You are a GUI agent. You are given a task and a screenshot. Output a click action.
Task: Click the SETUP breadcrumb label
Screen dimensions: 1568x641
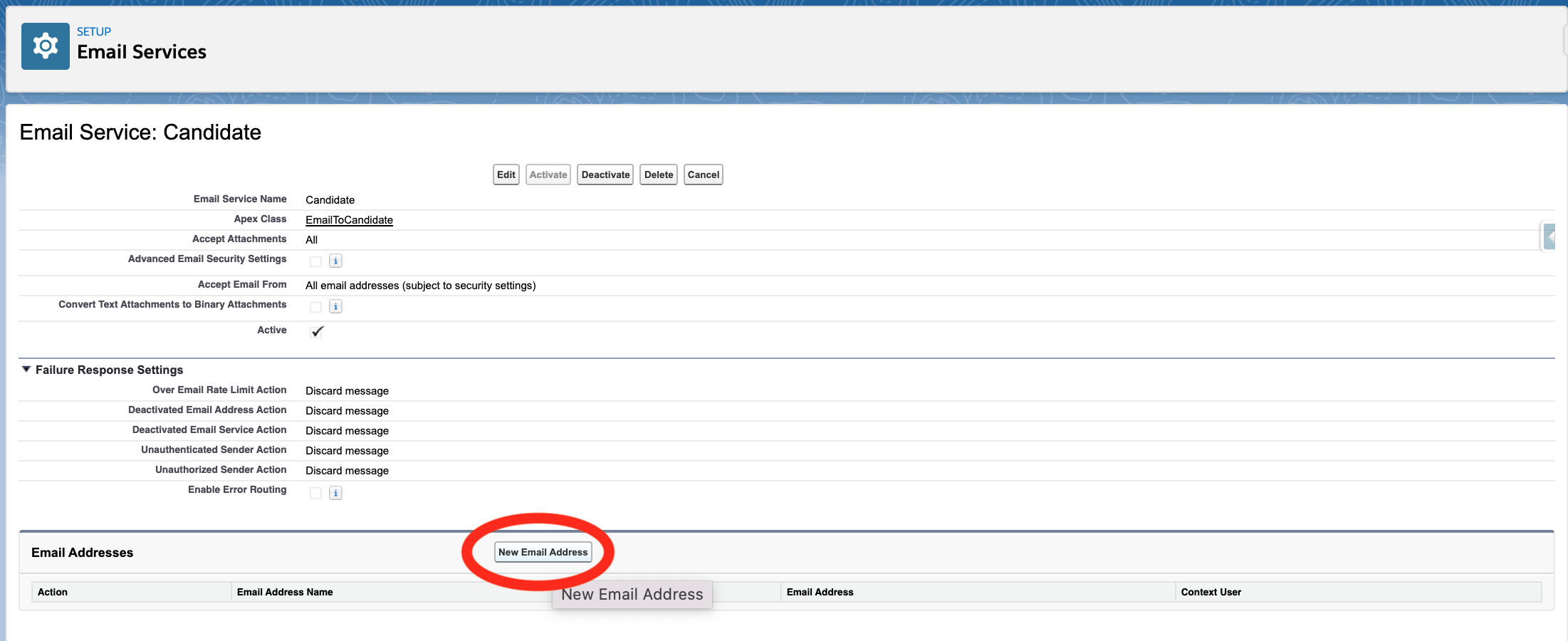pos(94,31)
